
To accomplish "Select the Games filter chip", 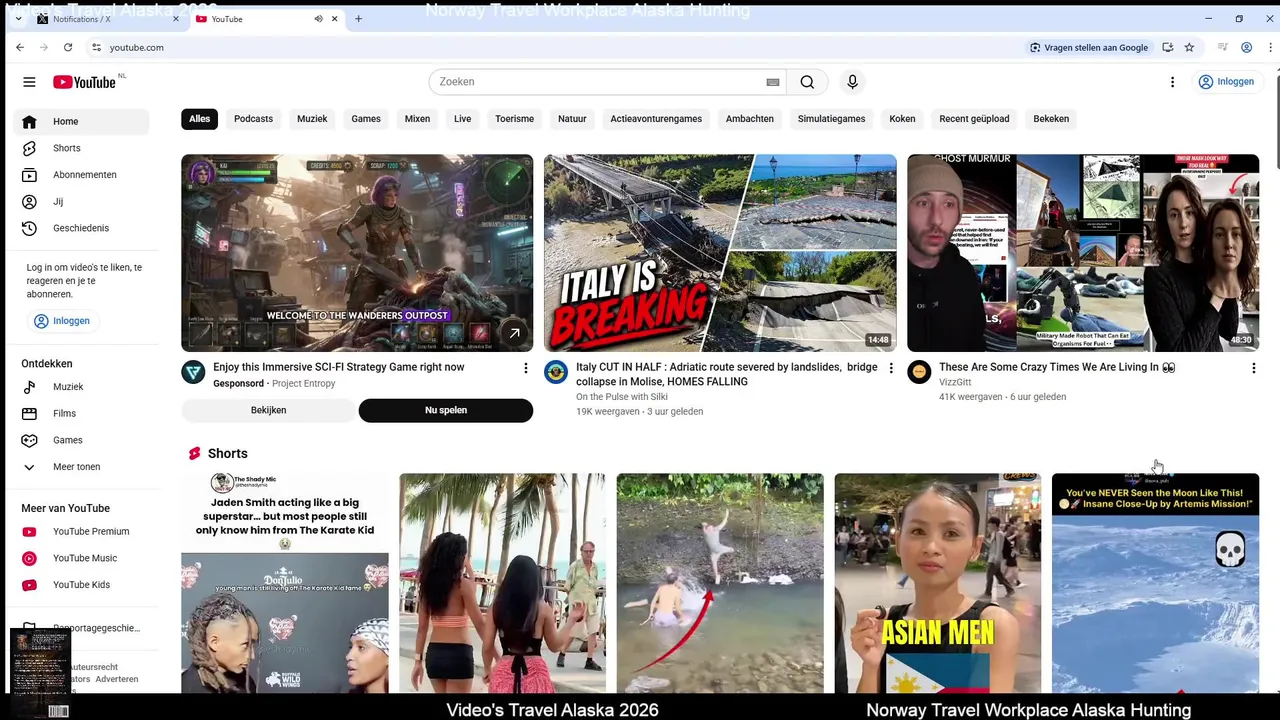I will pos(366,119).
